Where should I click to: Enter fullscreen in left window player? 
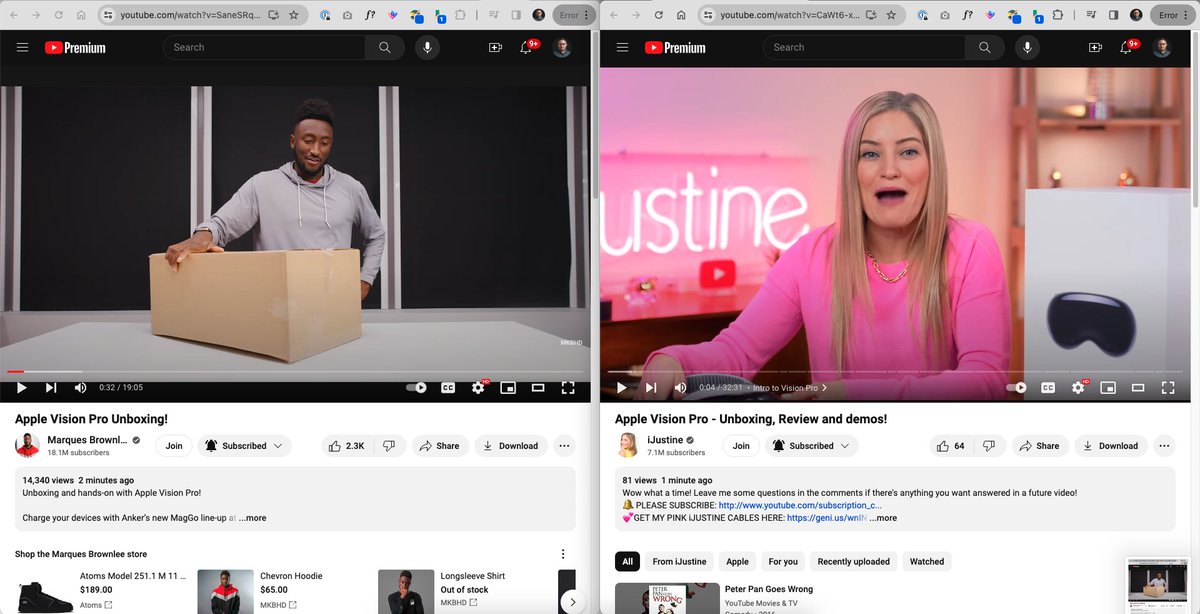tap(568, 388)
